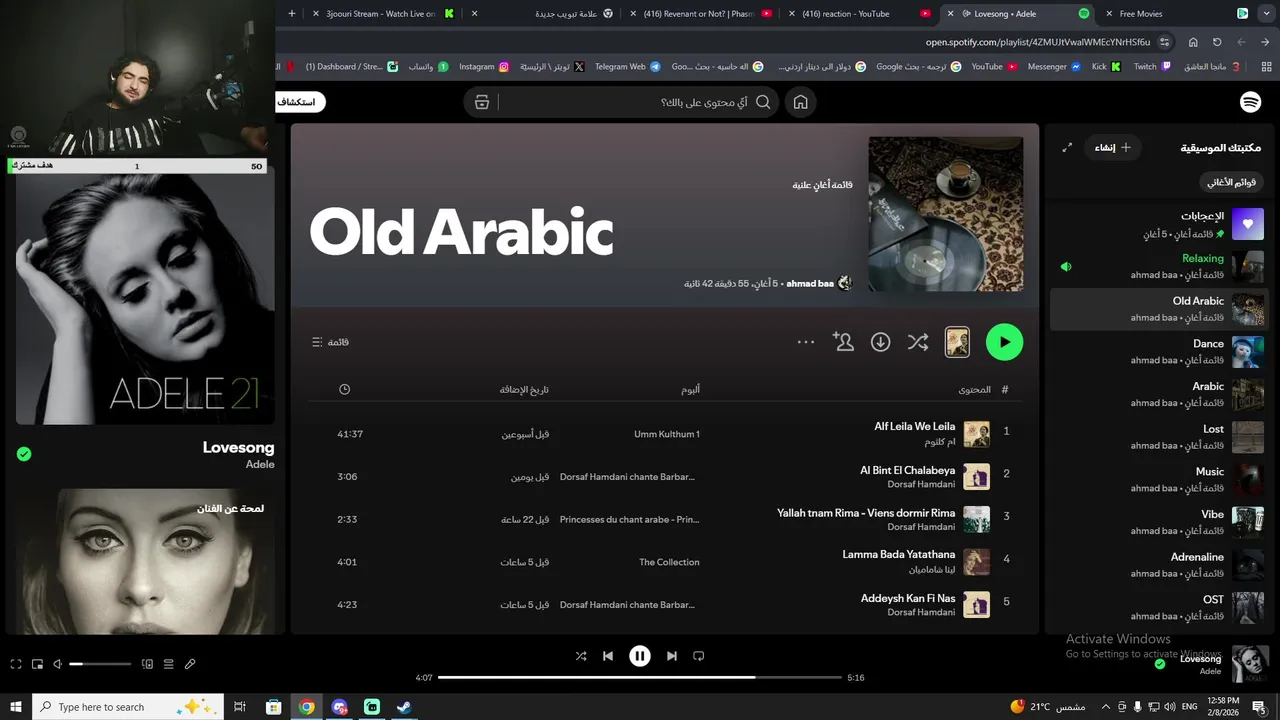Go back to the previous track

(x=608, y=656)
